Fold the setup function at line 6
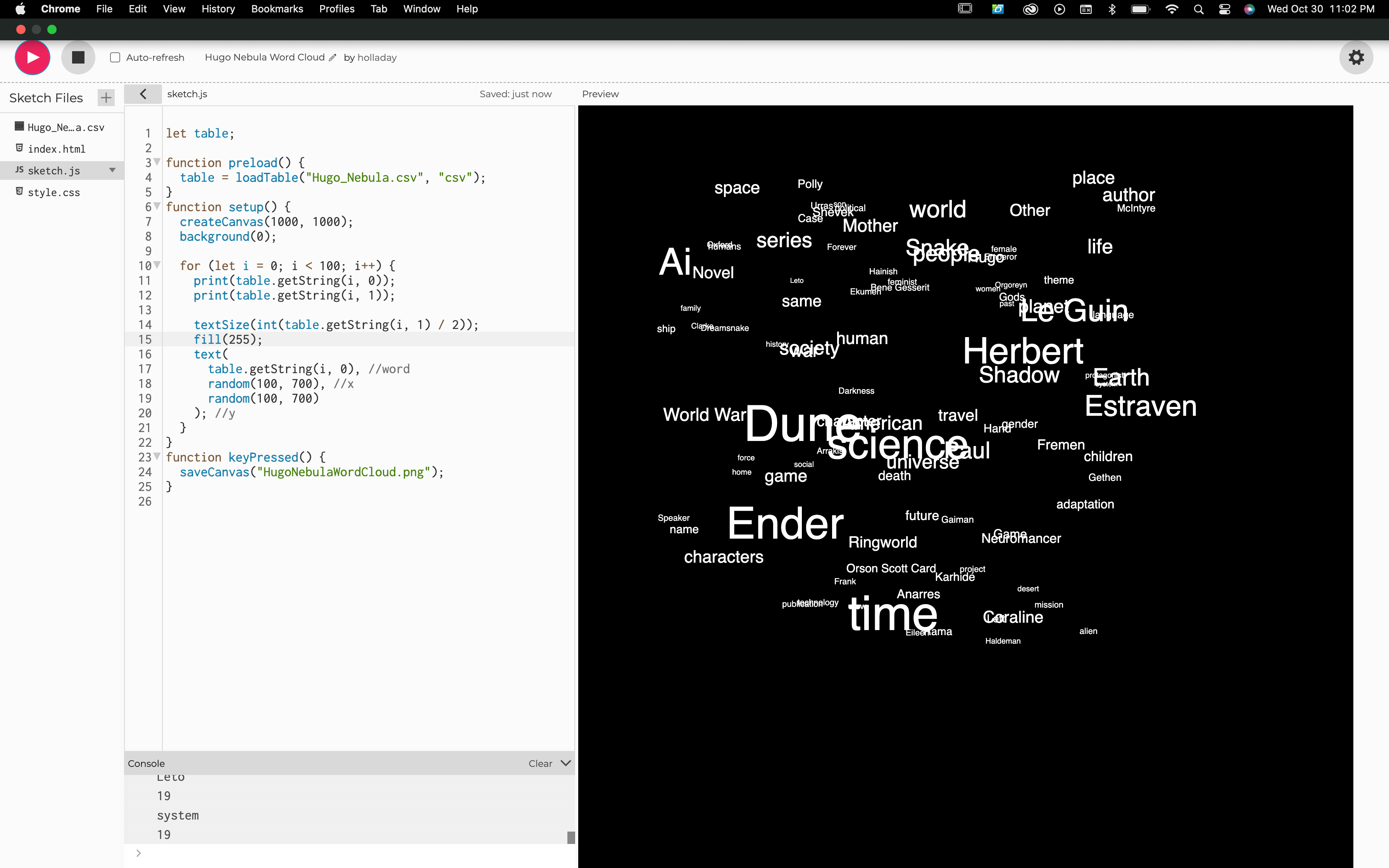This screenshot has width=1389, height=868. (x=157, y=207)
